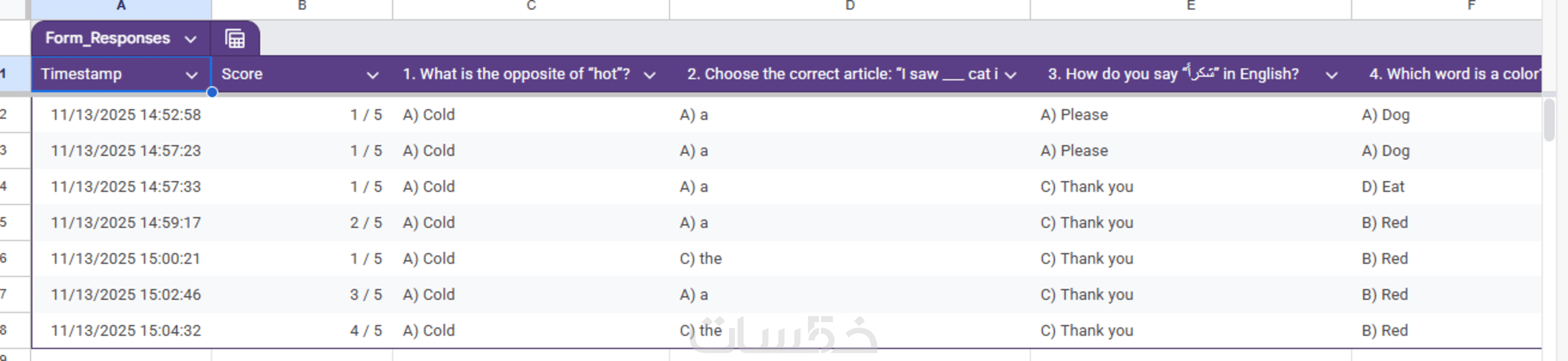Click the 4 / 5 score cell
This screenshot has width=1568, height=361.
[365, 330]
